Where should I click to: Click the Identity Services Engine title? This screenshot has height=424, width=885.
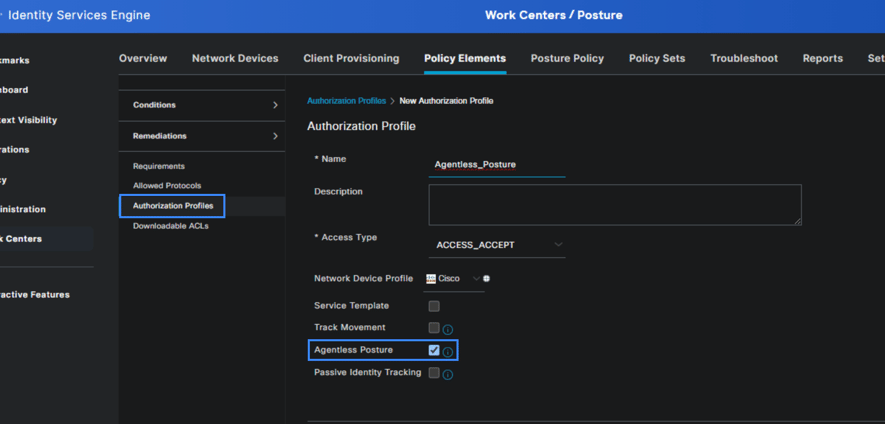coord(79,15)
